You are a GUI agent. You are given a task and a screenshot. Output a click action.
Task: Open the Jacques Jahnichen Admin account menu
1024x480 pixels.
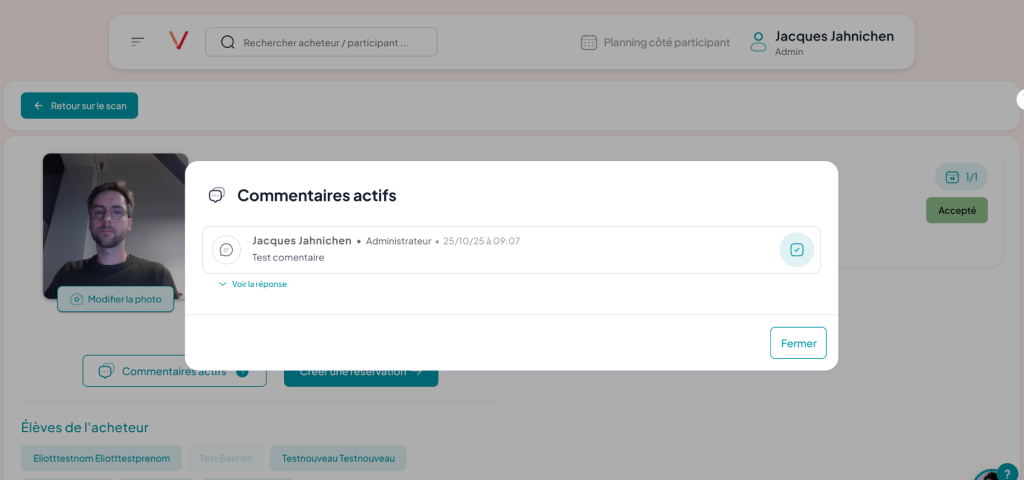pos(834,42)
